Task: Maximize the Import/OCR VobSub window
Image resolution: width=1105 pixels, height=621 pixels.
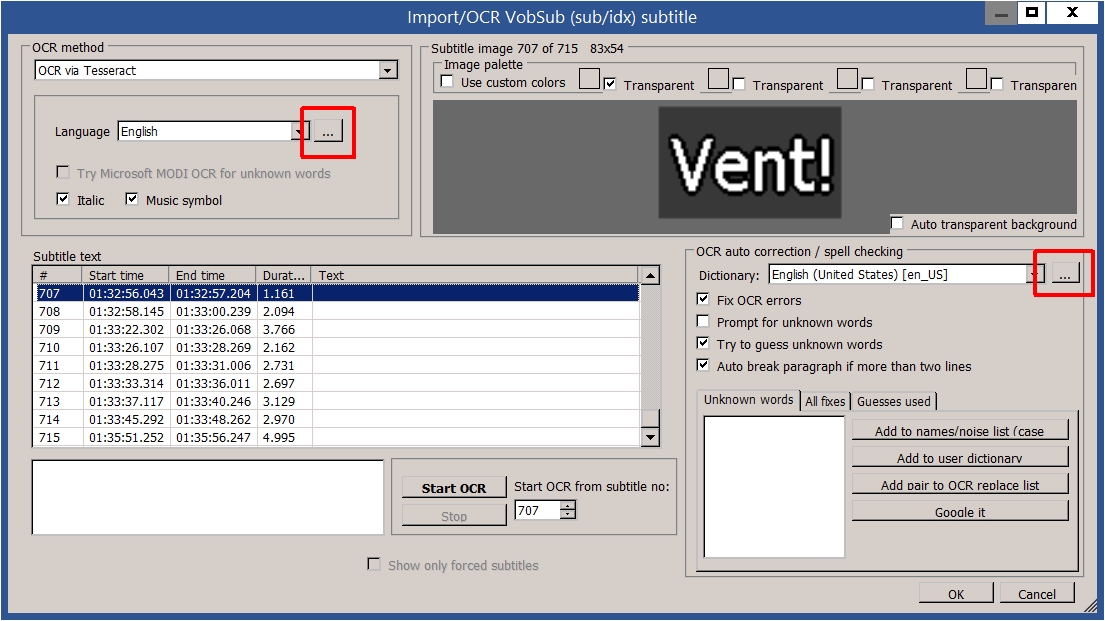Action: (x=1032, y=12)
